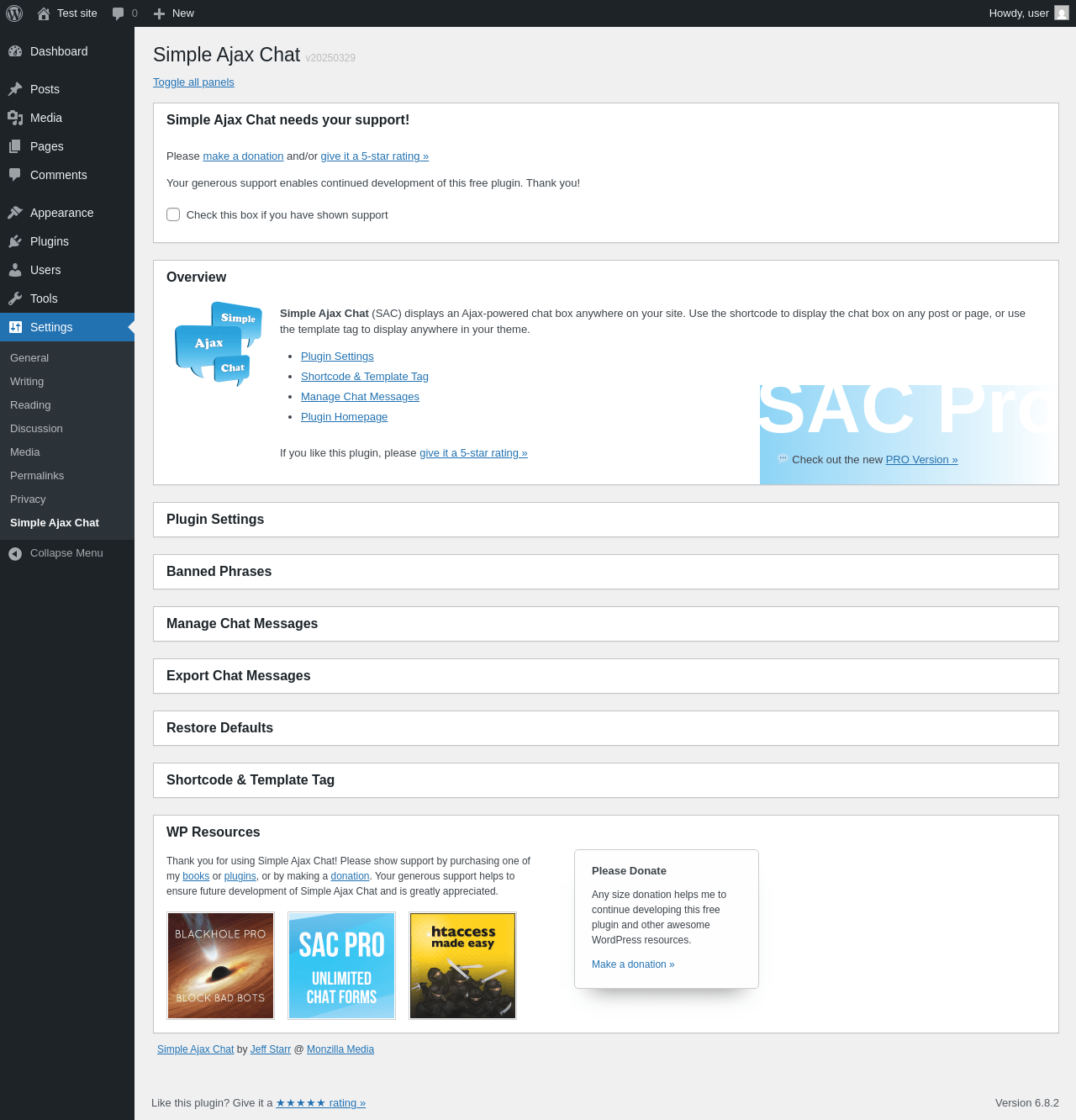Viewport: 1076px width, 1120px height.
Task: Click the SAC Pro Unlimited Chat Forms thumbnail
Action: coord(342,966)
